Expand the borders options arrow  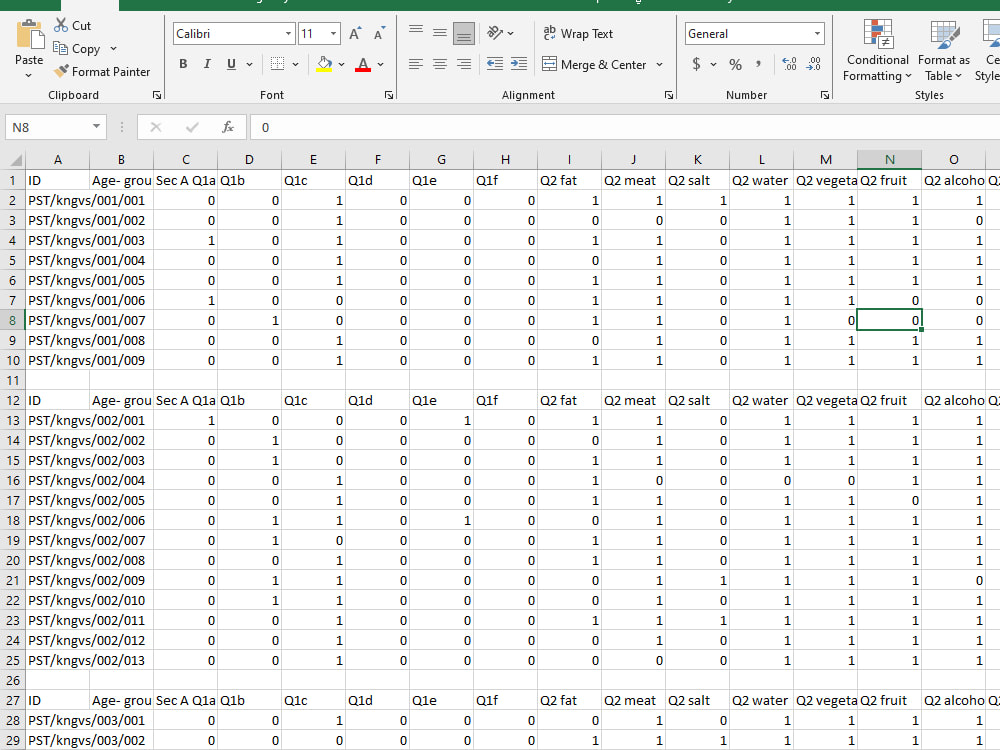(x=295, y=64)
